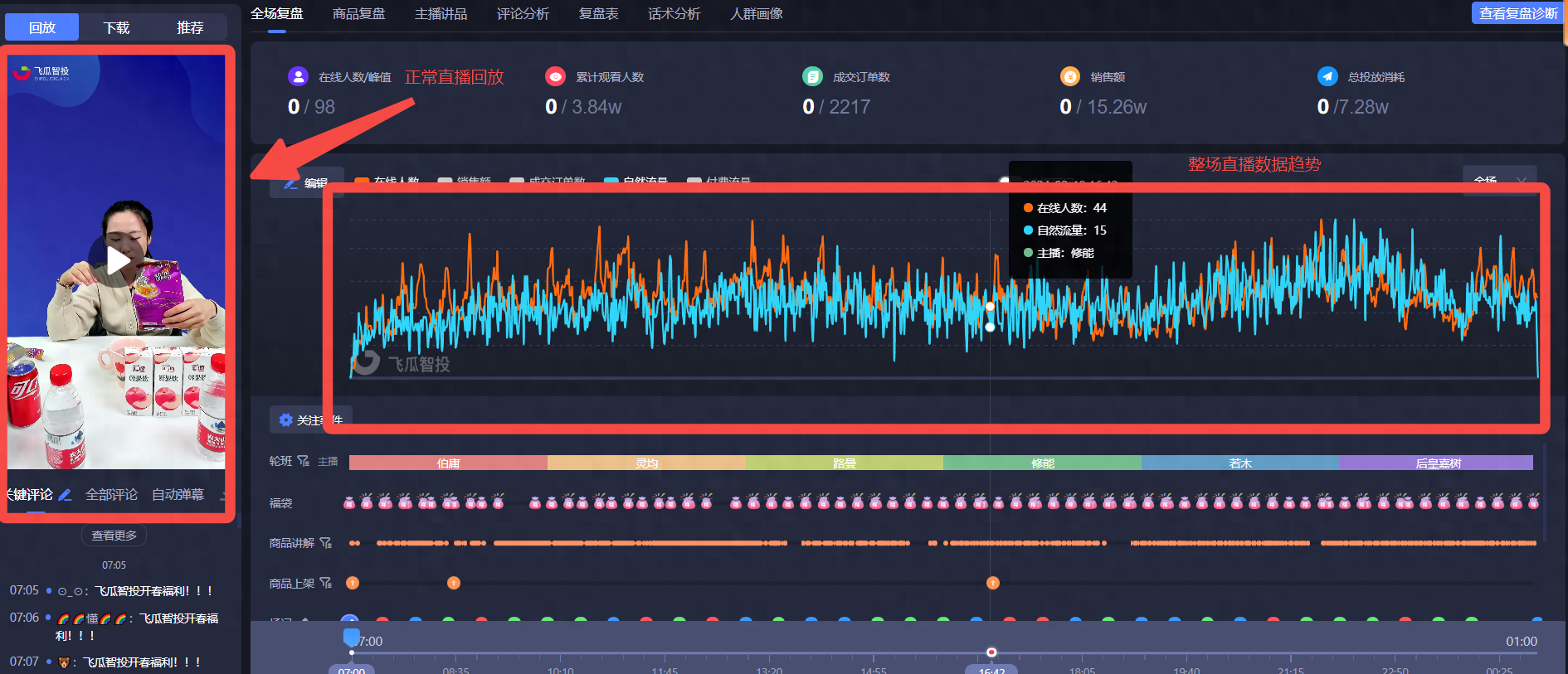Click the 08:35 timeline tick label

(x=455, y=670)
